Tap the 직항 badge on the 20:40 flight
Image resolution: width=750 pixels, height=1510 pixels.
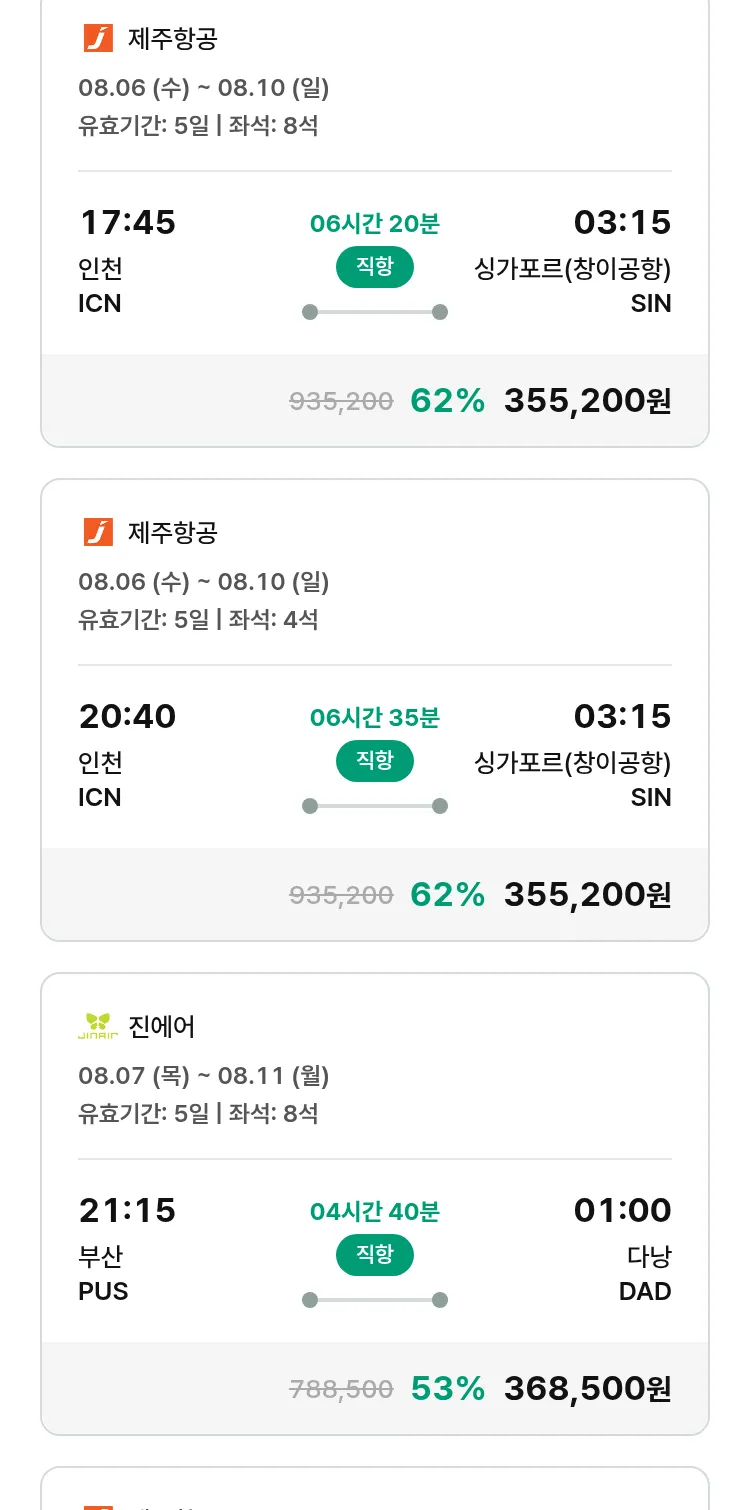click(374, 762)
